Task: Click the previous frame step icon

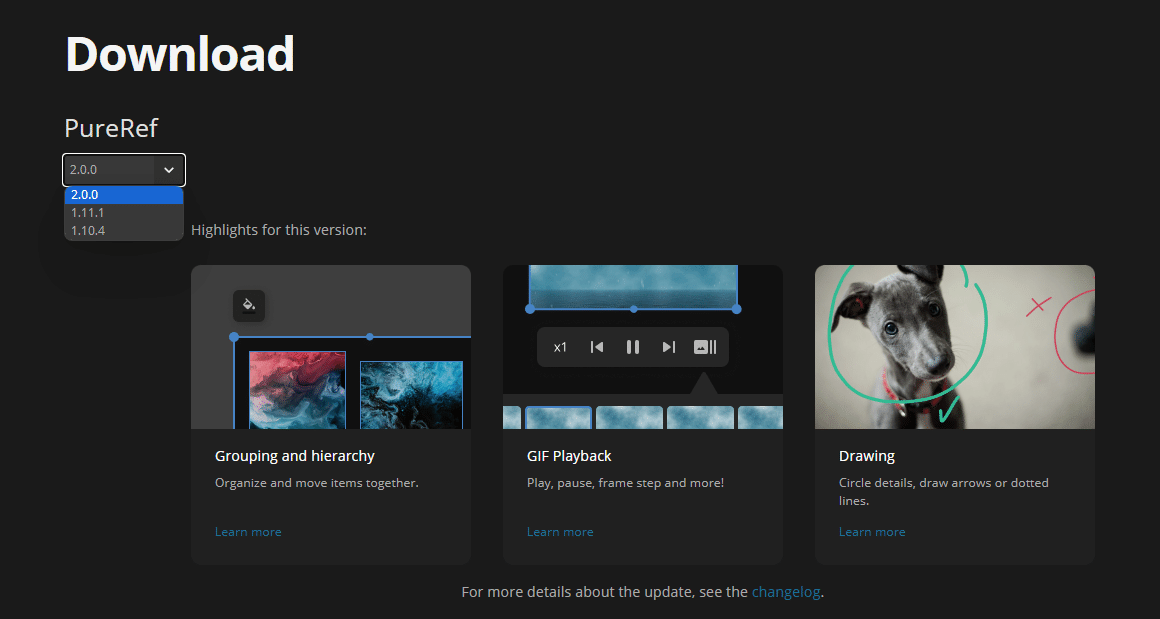Action: [x=597, y=347]
